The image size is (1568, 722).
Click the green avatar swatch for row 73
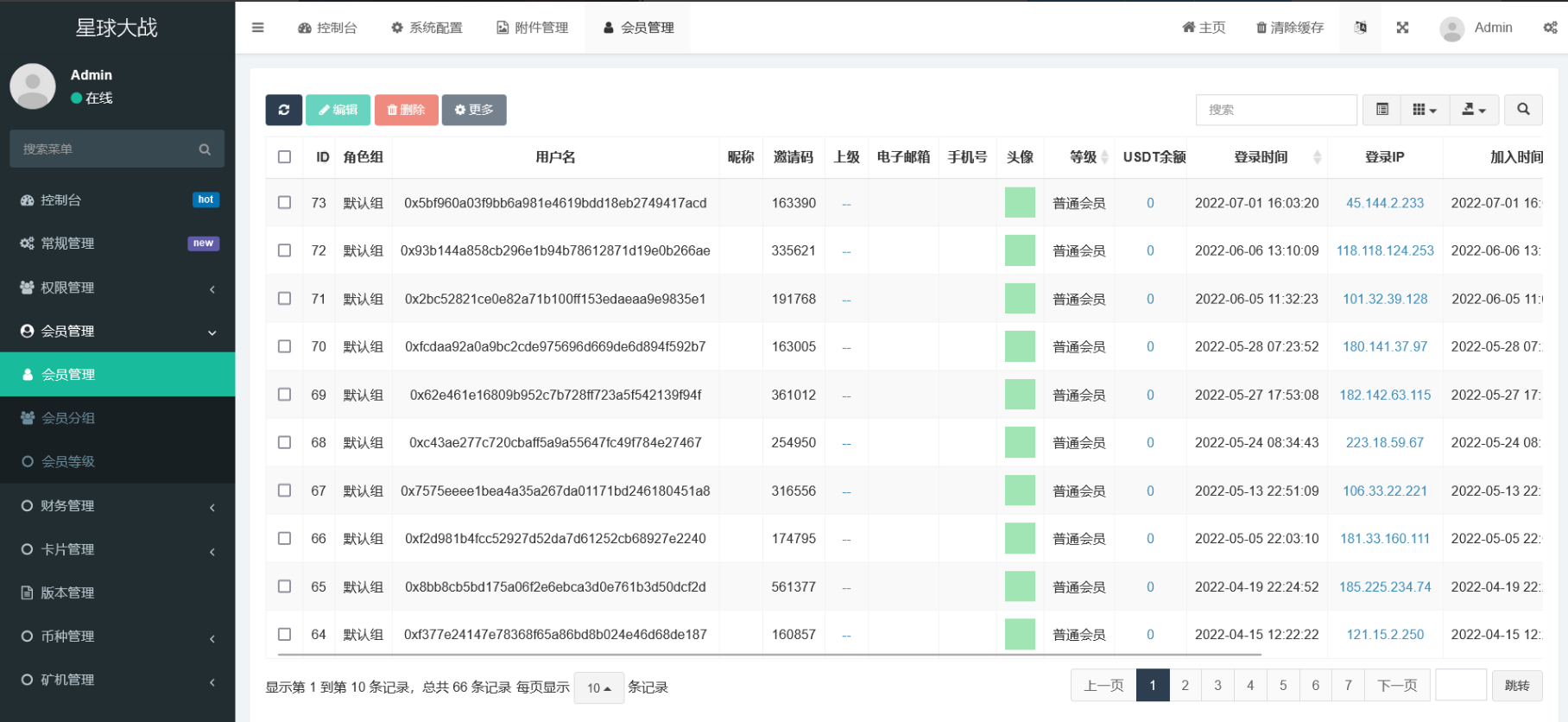pyautogui.click(x=1020, y=203)
